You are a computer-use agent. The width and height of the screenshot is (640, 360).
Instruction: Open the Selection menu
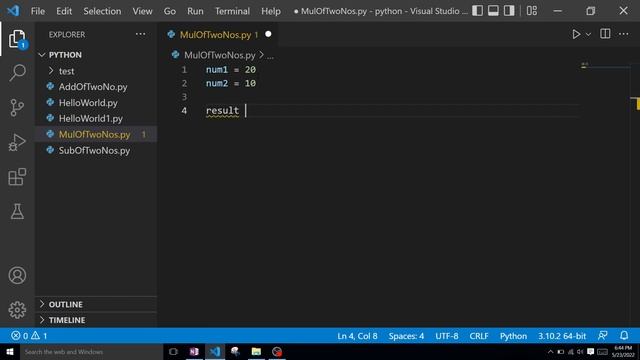pyautogui.click(x=102, y=11)
